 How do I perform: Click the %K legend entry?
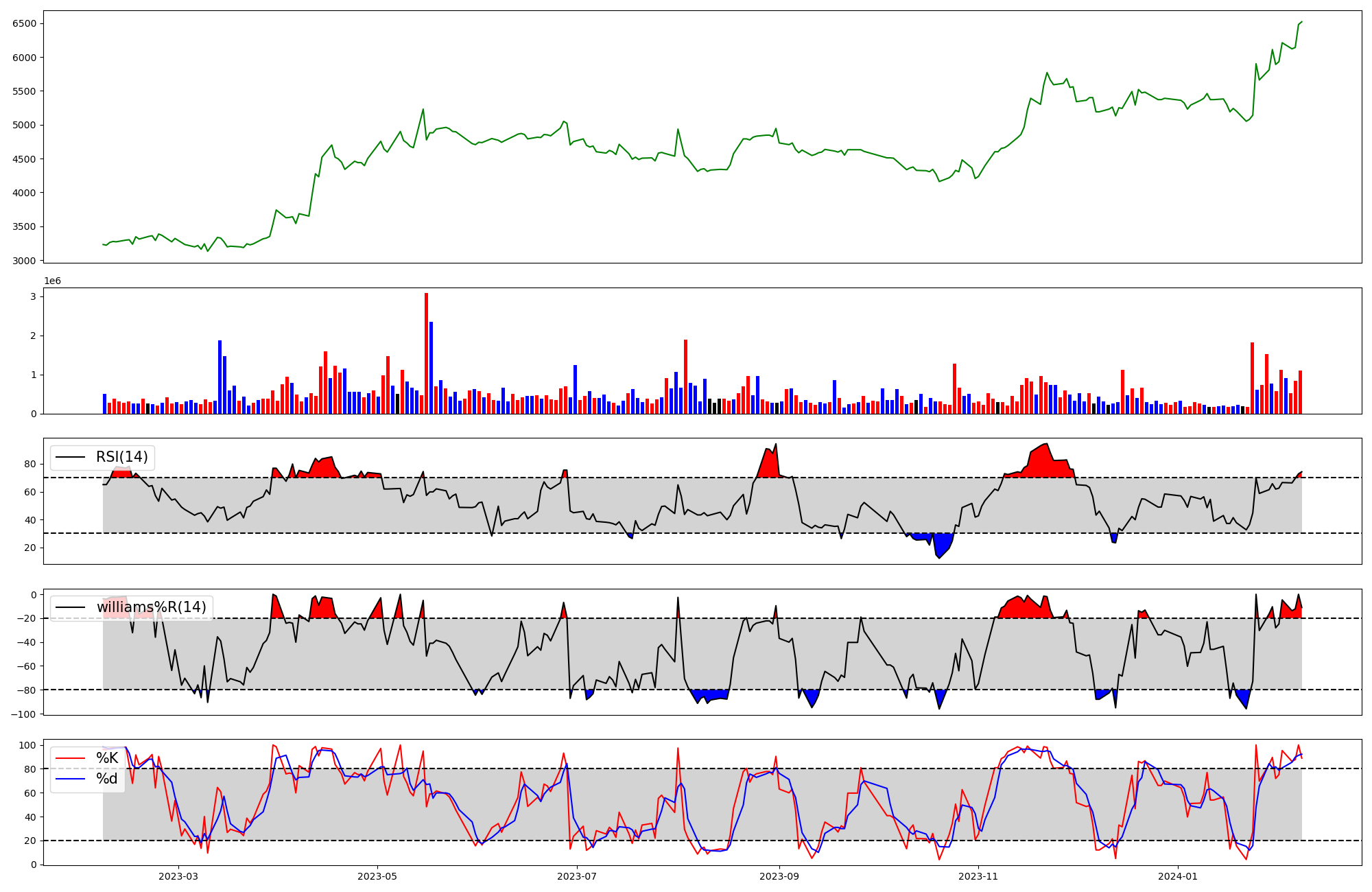[107, 758]
